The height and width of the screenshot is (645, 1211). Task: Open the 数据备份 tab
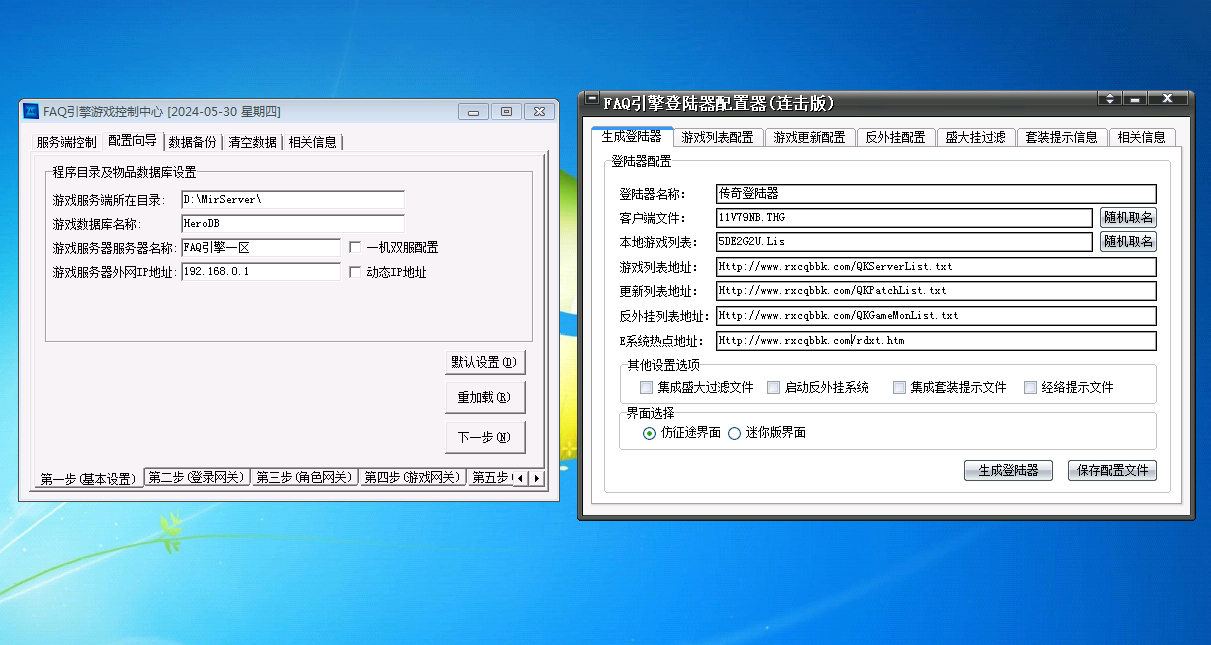coord(192,142)
